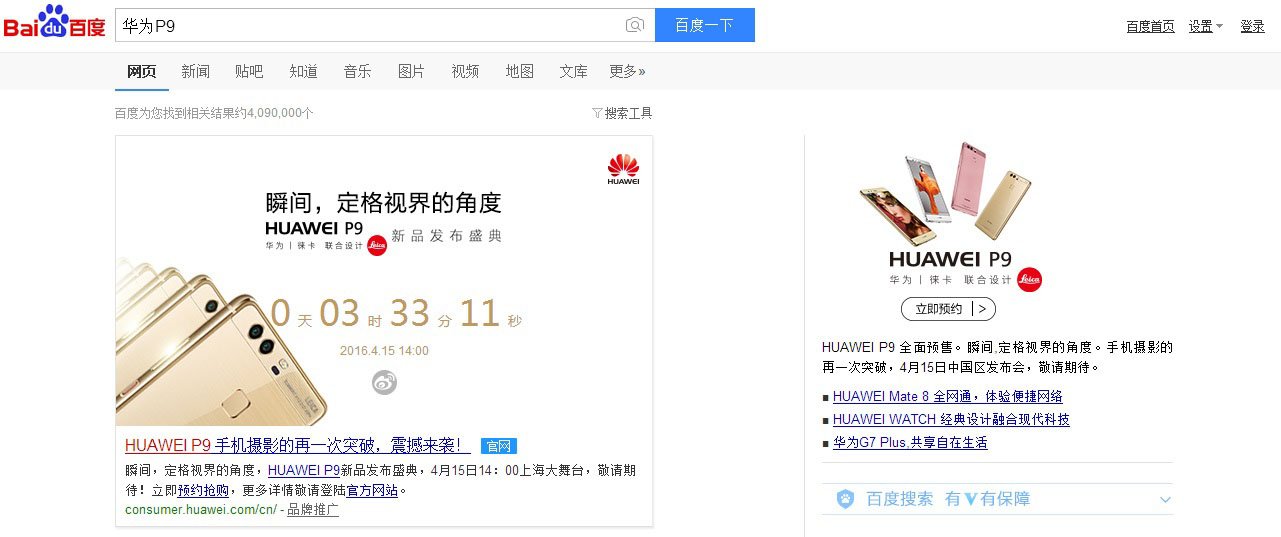Open the 文库 tab

point(573,71)
